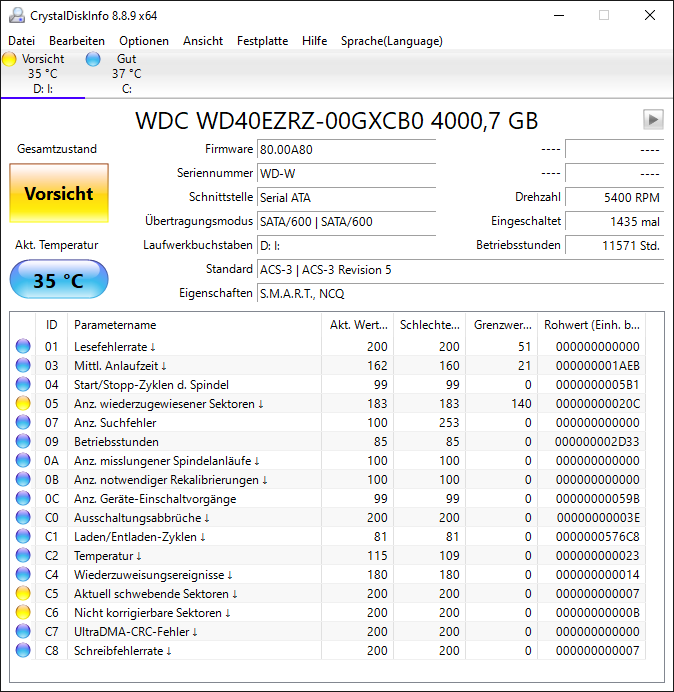Select the Schreibfehlerrate parameter name
The width and height of the screenshot is (674, 692).
pos(122,651)
